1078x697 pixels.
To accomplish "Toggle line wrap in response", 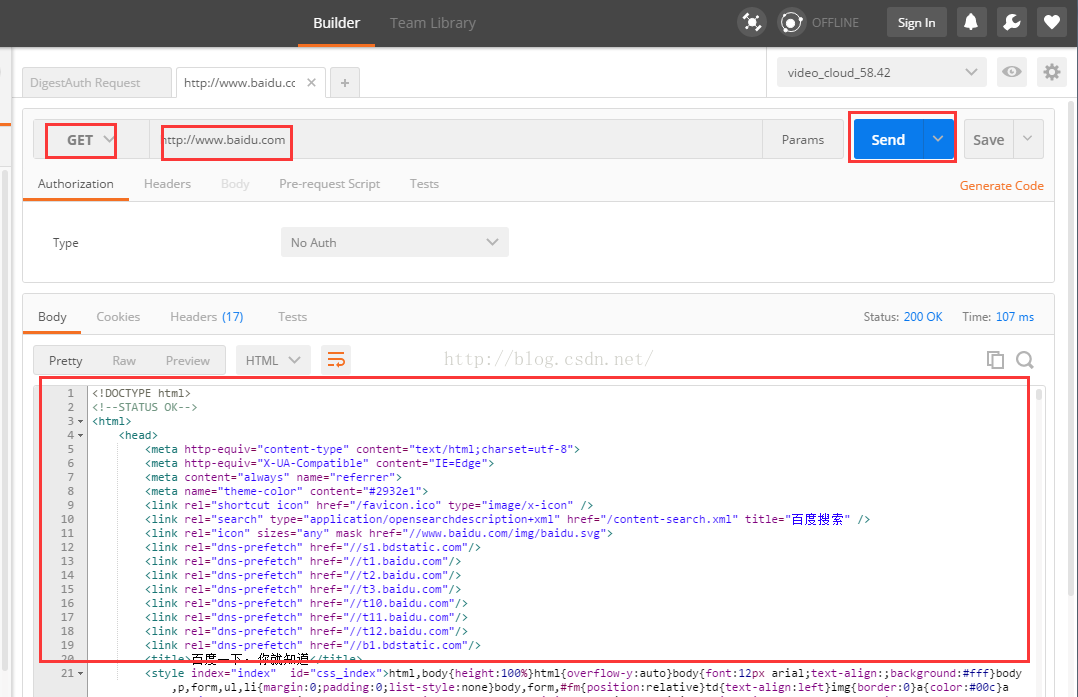I will point(336,360).
